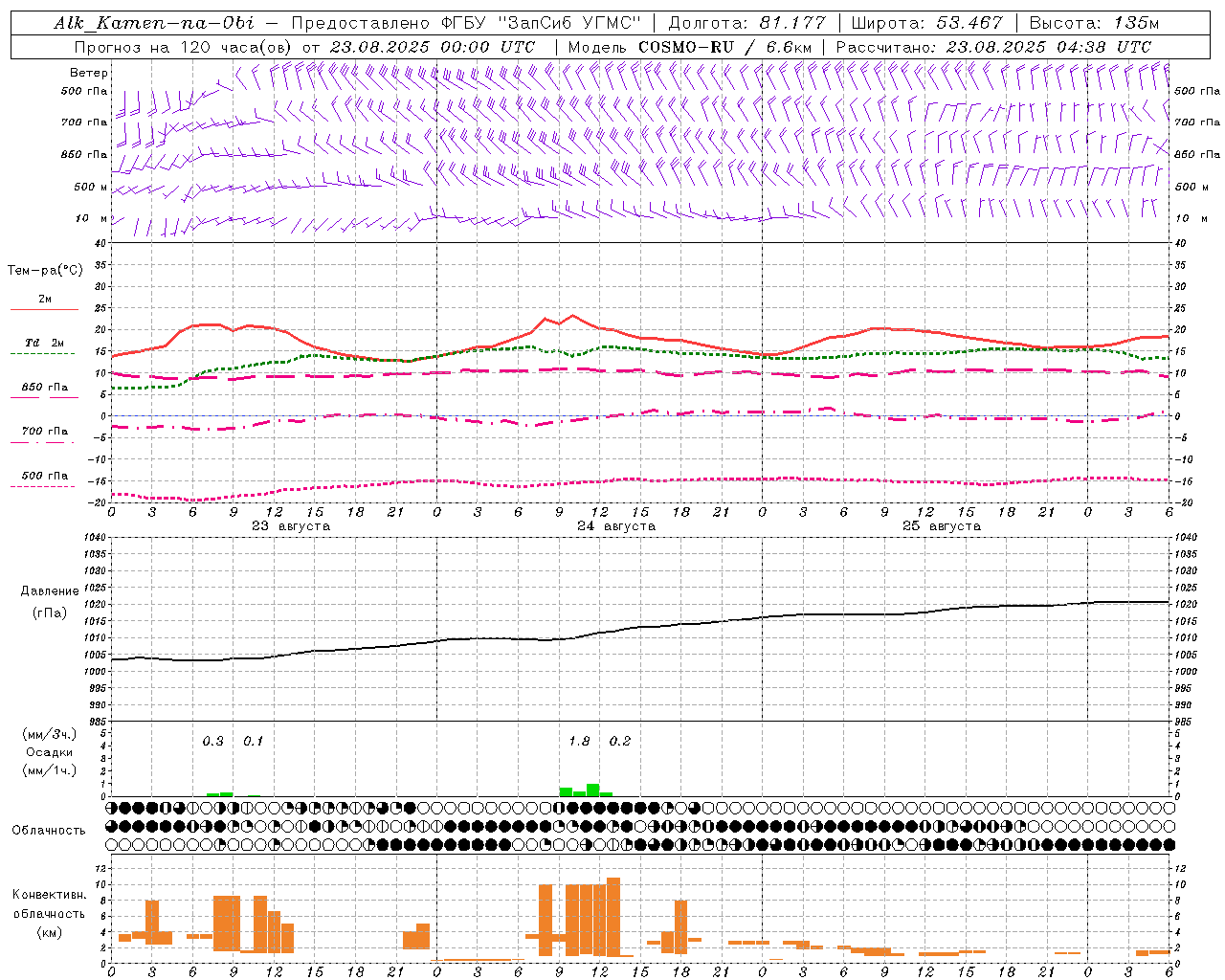This screenshot has width=1225, height=980.
Task: Select the (мм/3ч.) precipitation unit label
Action: pyautogui.click(x=50, y=734)
